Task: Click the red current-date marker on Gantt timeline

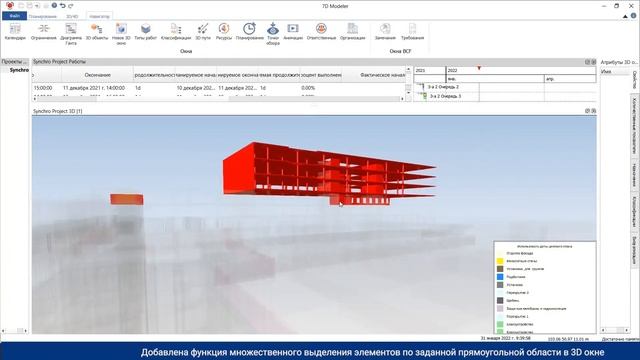Action: [x=479, y=68]
